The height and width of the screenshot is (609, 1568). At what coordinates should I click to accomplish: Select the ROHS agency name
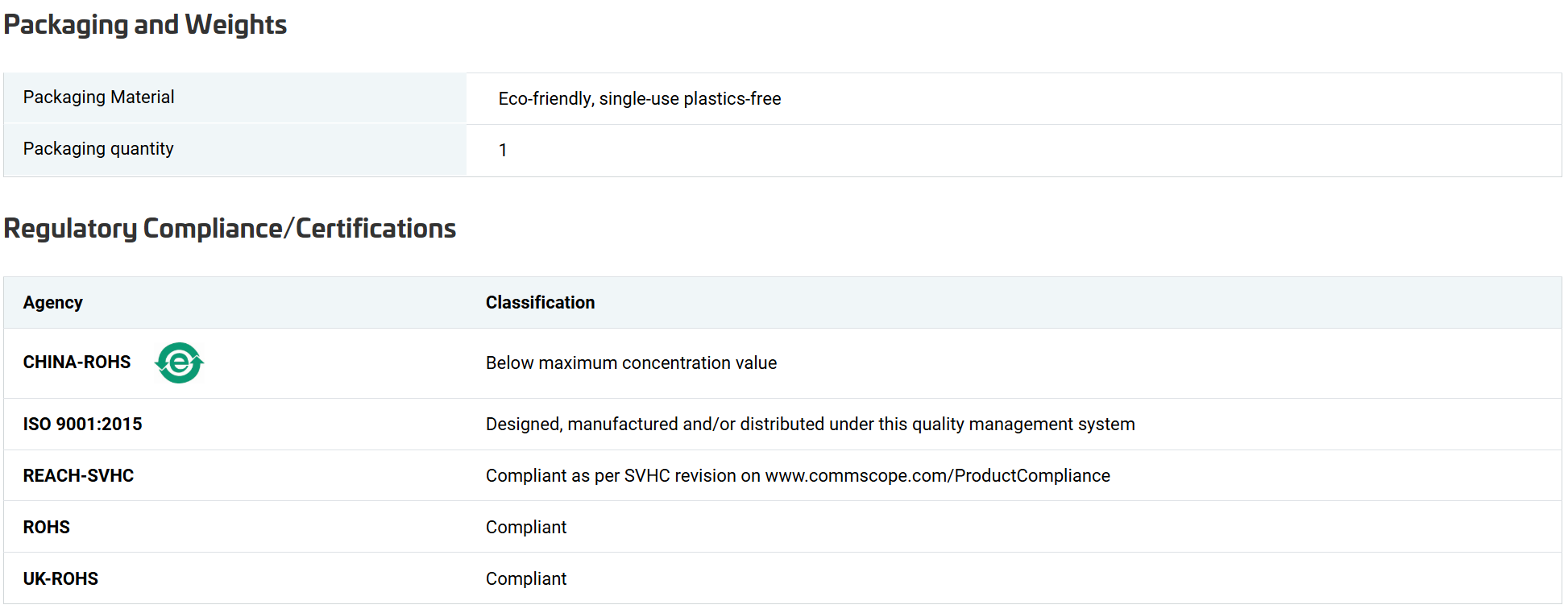(x=46, y=528)
